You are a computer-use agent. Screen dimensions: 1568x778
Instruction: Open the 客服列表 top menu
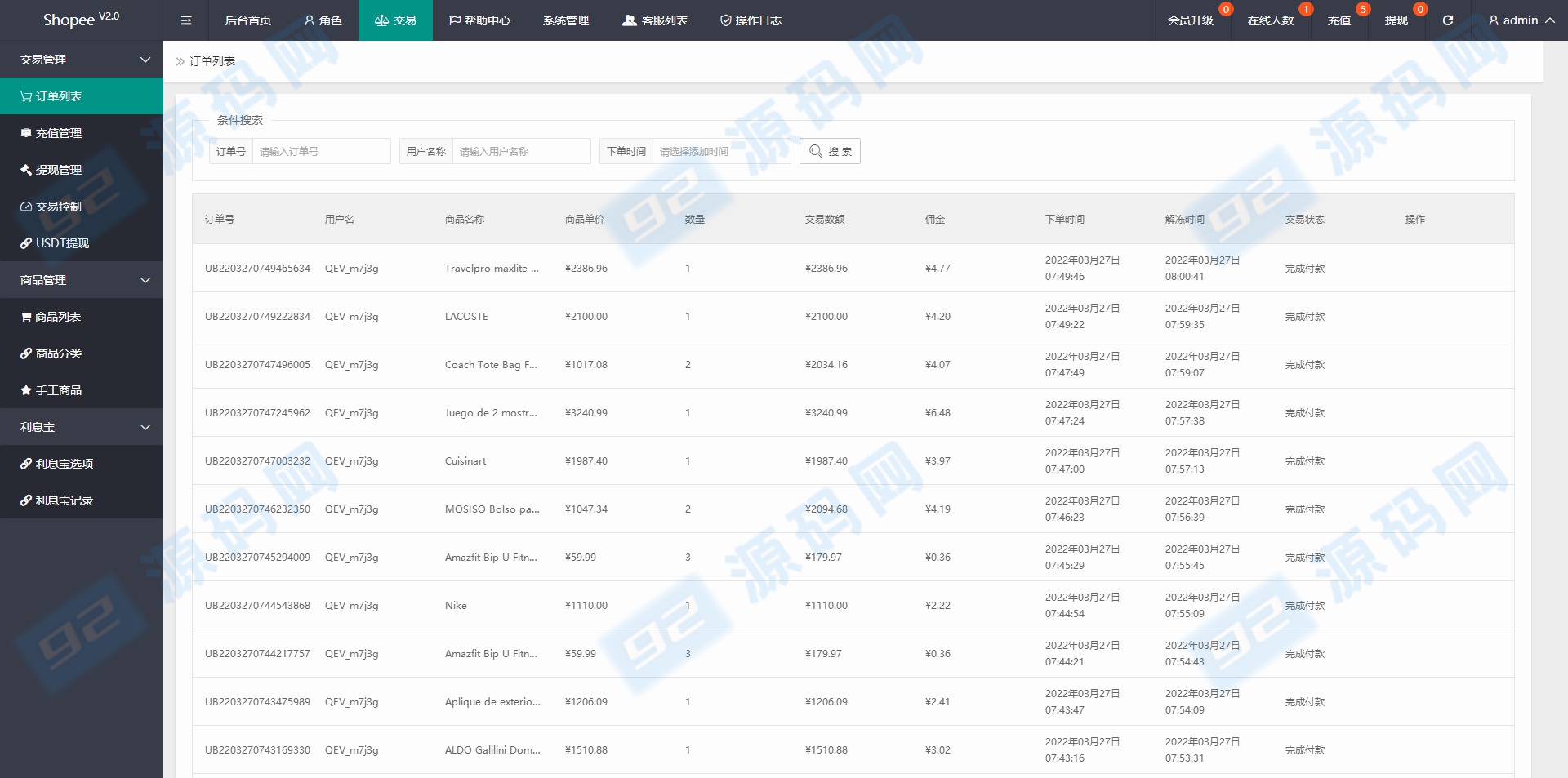click(655, 20)
